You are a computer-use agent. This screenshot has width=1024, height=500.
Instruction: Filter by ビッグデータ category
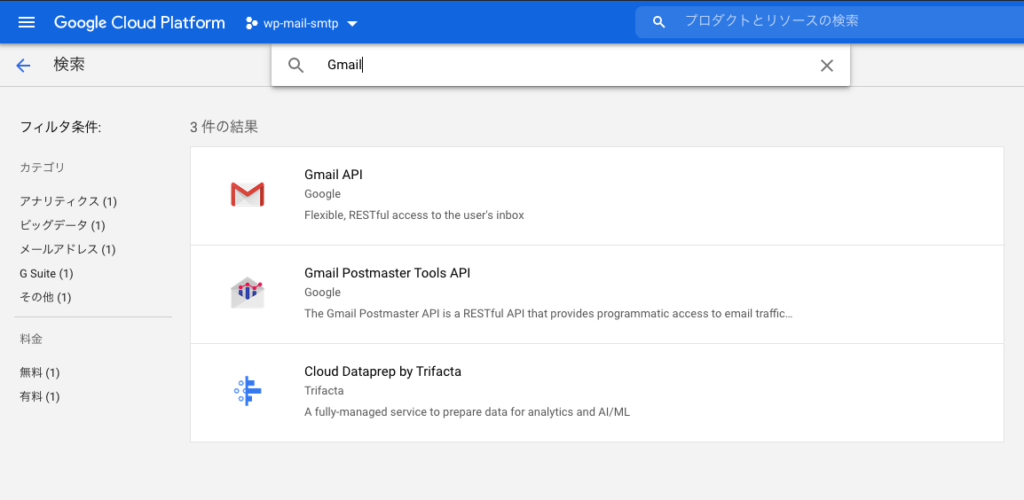click(x=62, y=226)
